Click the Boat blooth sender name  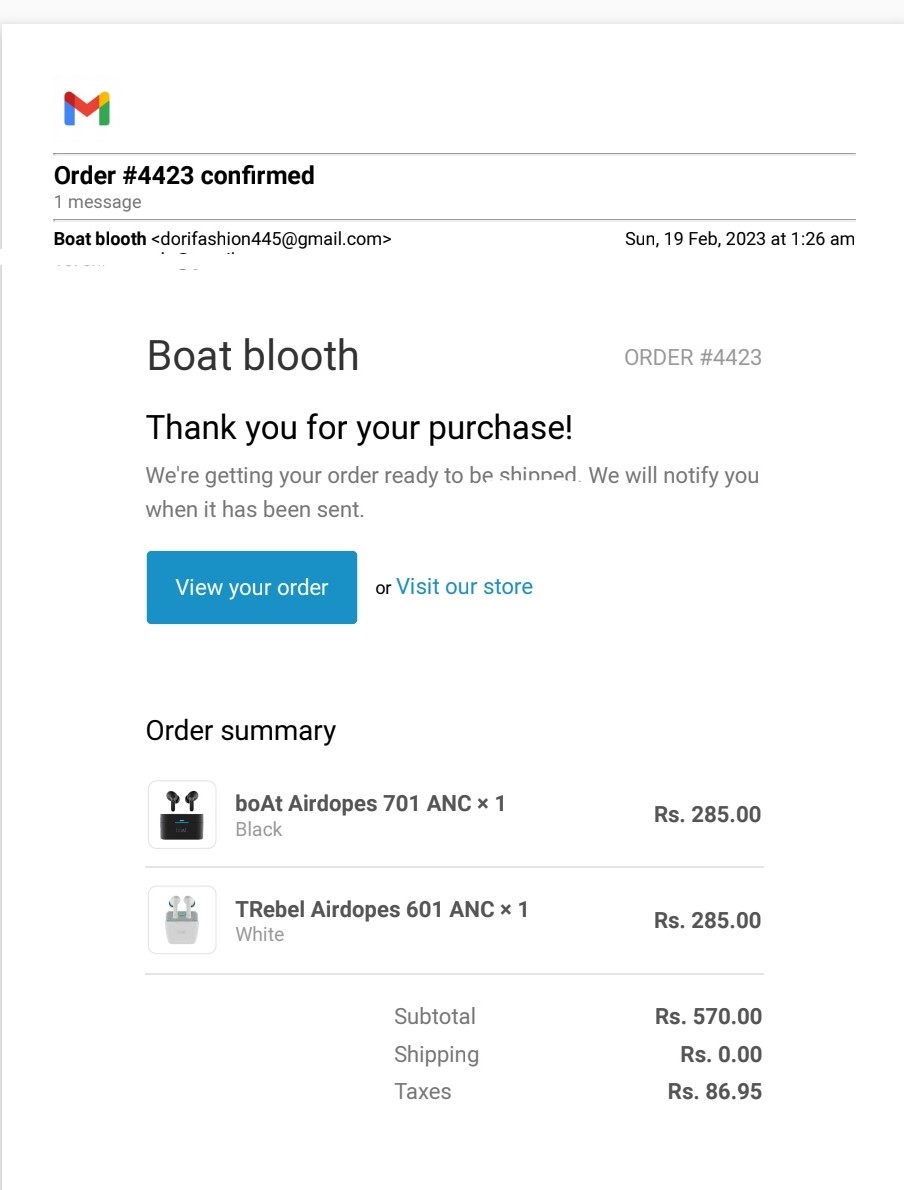point(100,239)
